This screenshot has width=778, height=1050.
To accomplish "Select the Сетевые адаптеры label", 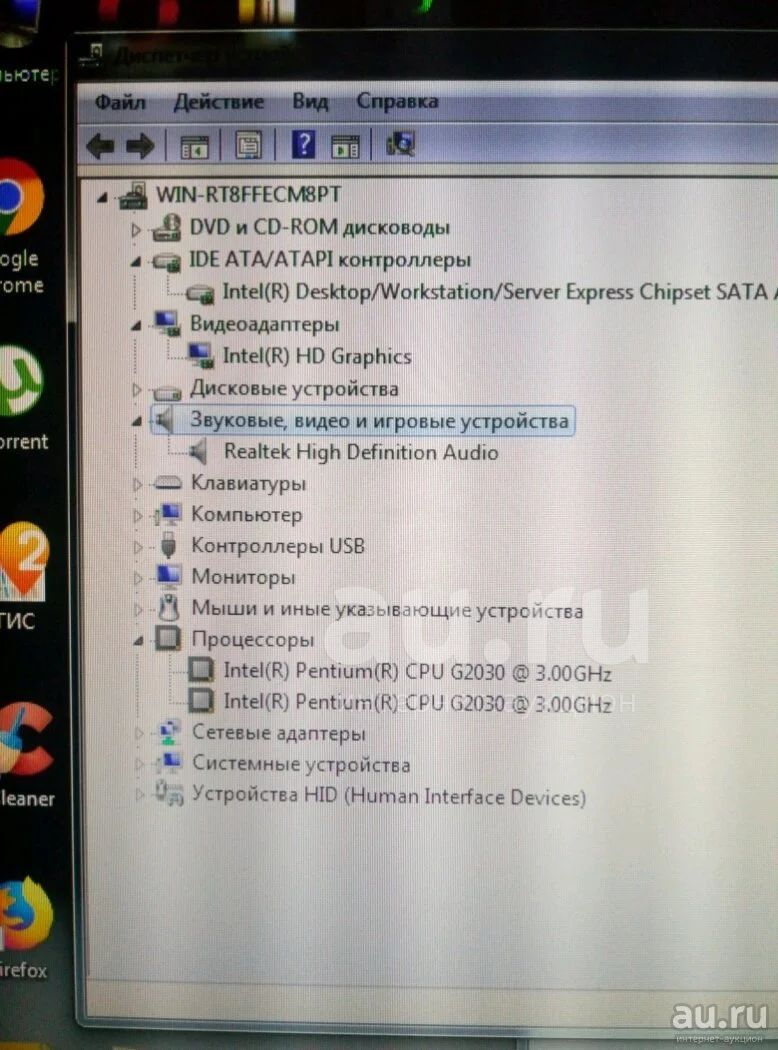I will (279, 733).
